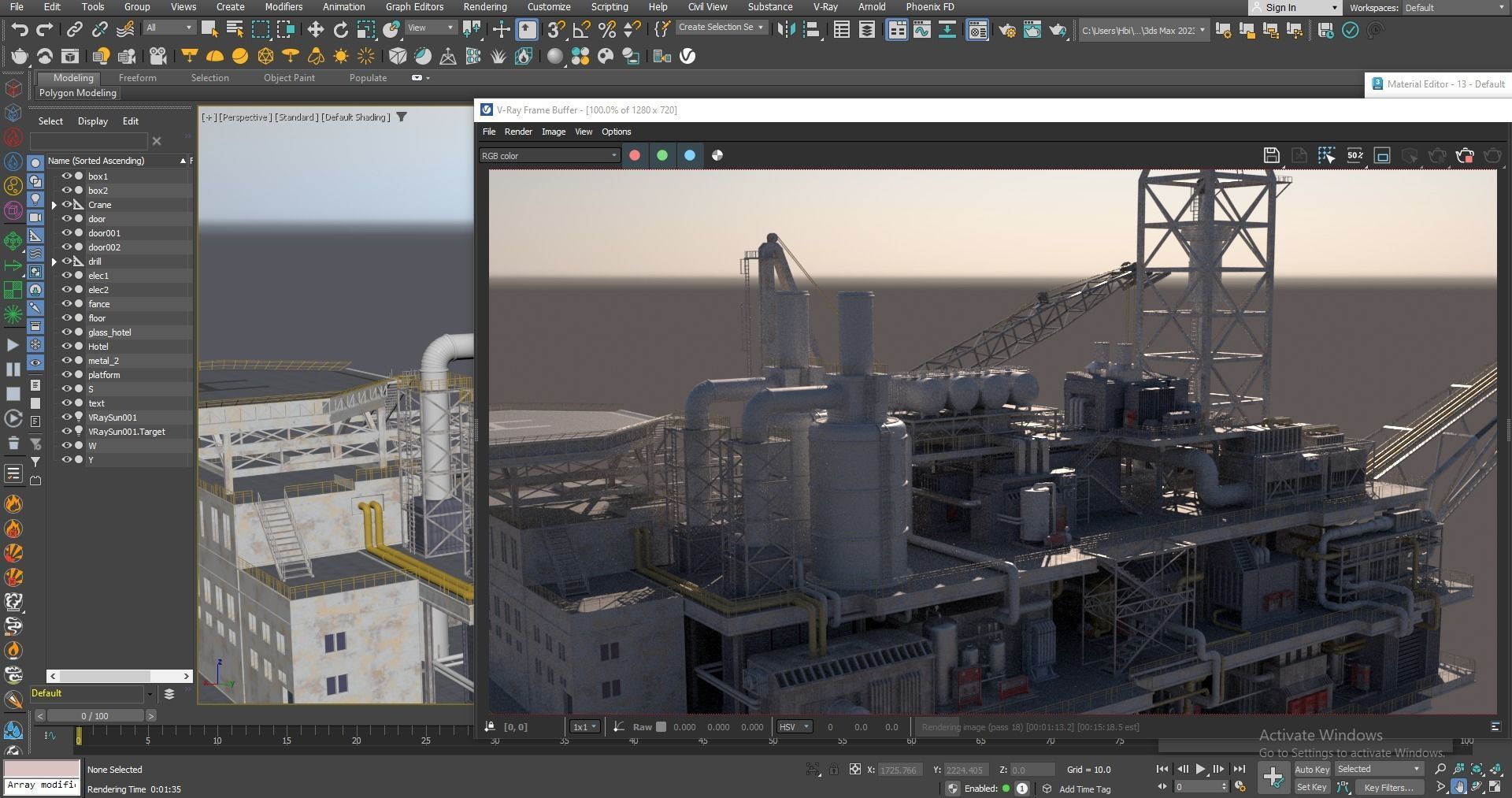The image size is (1512, 798).
Task: Expand the Crane group in explorer
Action: click(54, 205)
